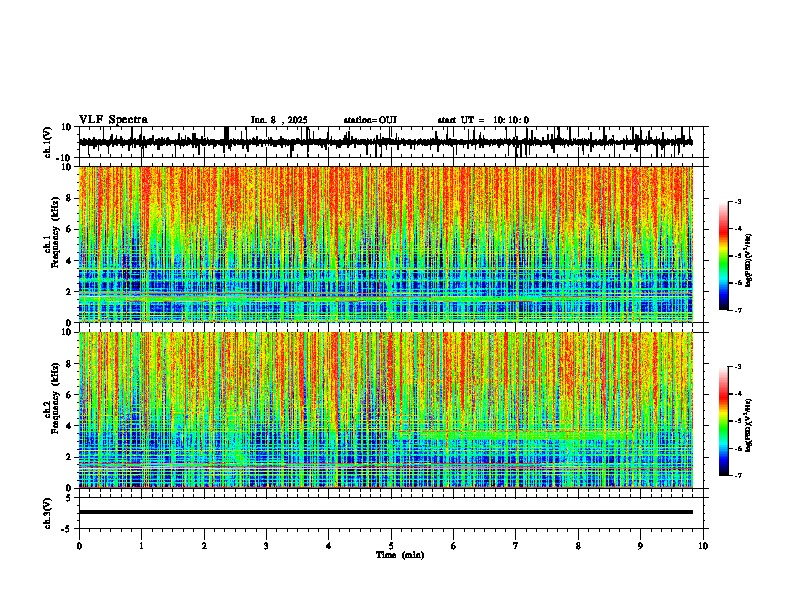Click the -7 value on ch.2 color bar
This screenshot has height=612, width=792.
coord(737,475)
